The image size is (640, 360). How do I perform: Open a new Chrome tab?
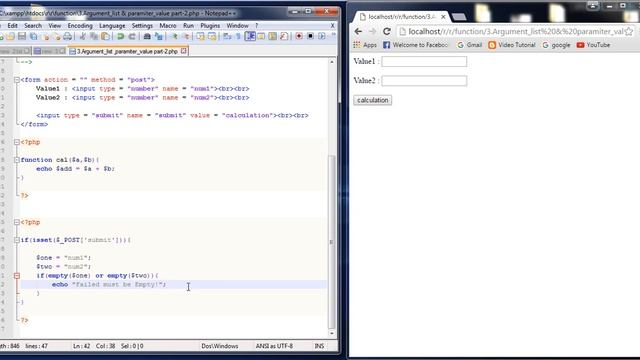coord(459,17)
